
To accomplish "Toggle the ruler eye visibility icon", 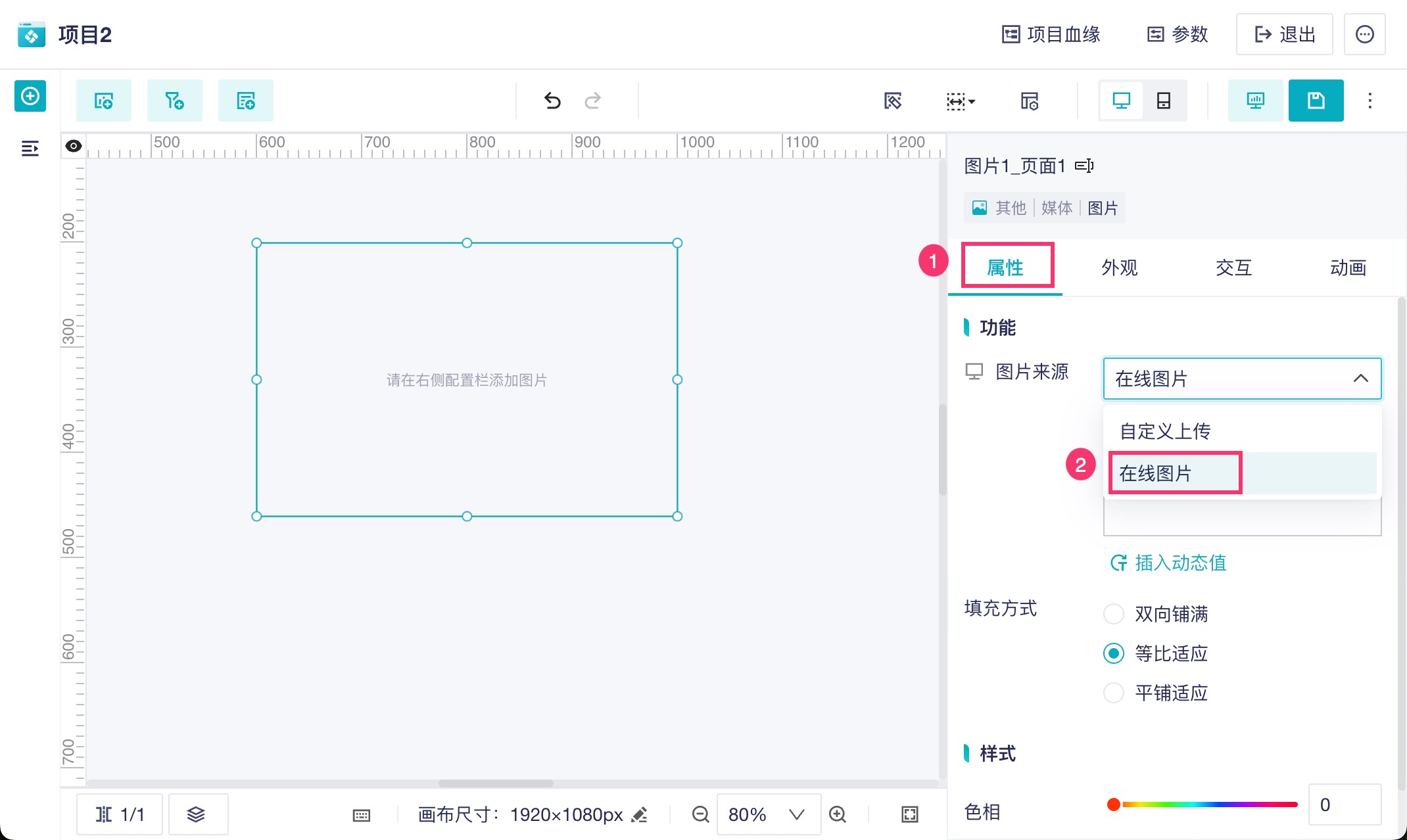I will pos(74,146).
